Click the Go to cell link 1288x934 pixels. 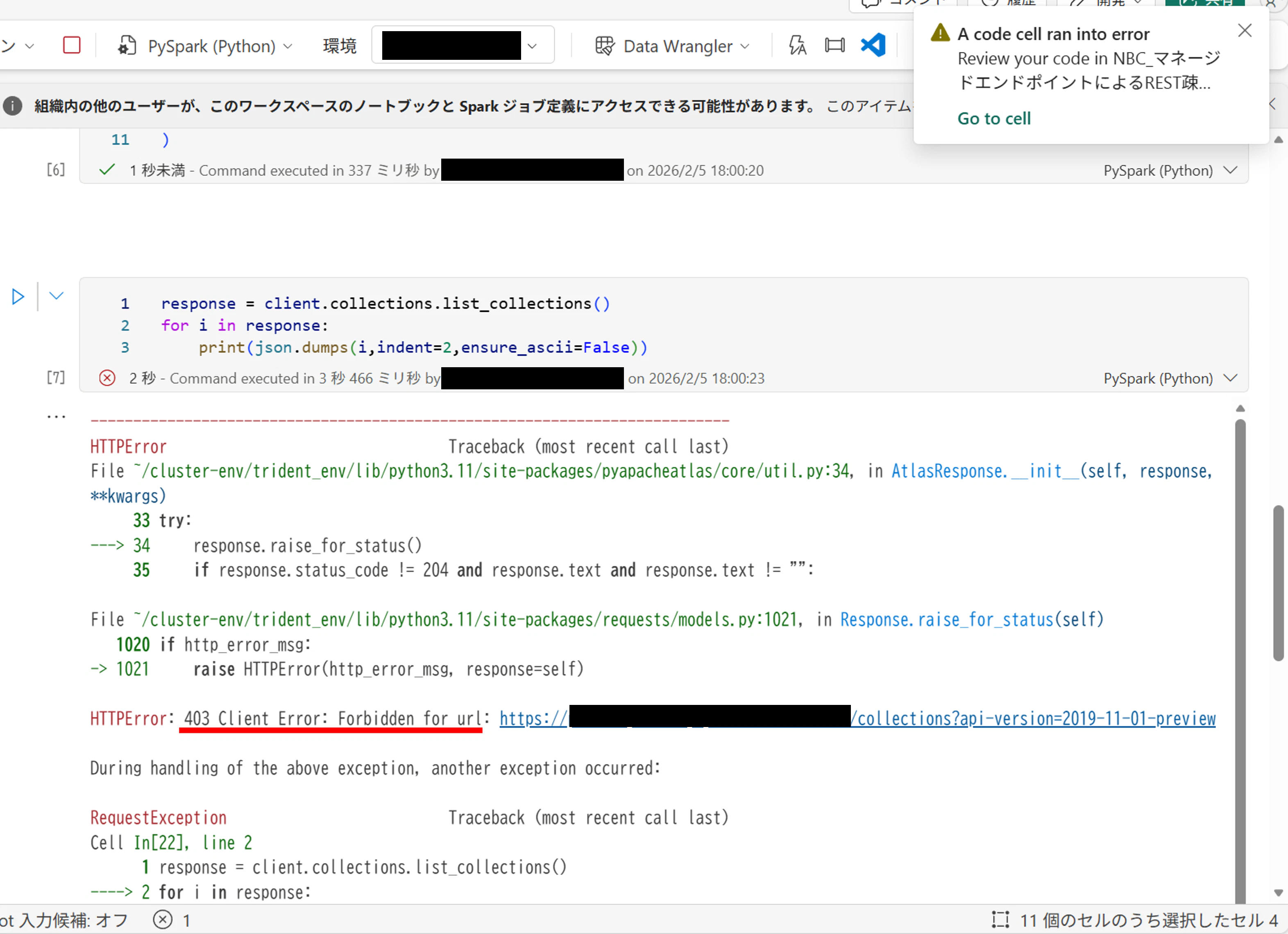click(994, 118)
